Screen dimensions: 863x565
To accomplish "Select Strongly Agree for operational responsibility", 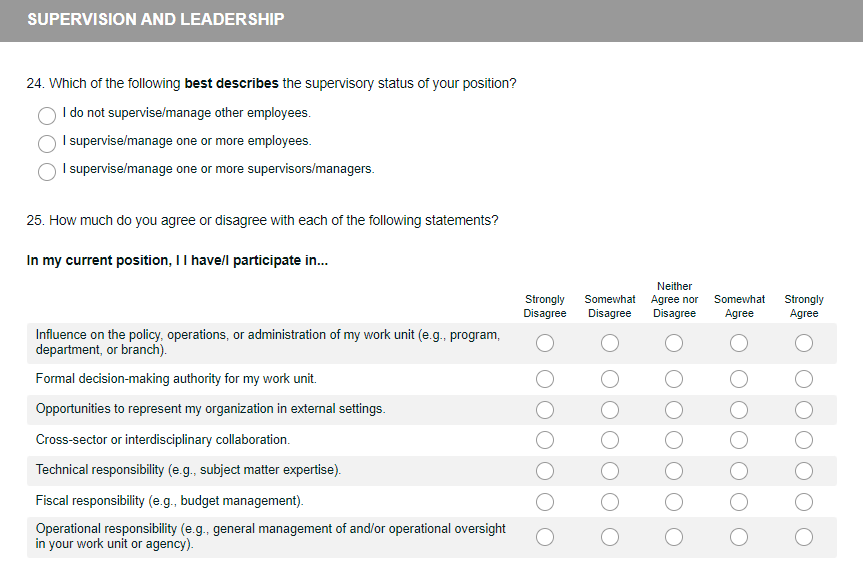I will tap(804, 537).
